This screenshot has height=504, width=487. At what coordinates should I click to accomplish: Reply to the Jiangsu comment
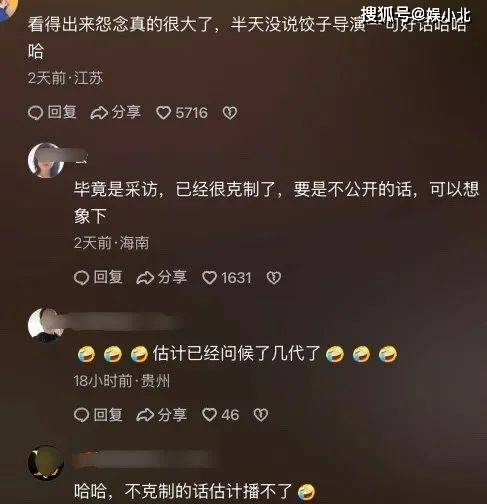click(x=52, y=112)
